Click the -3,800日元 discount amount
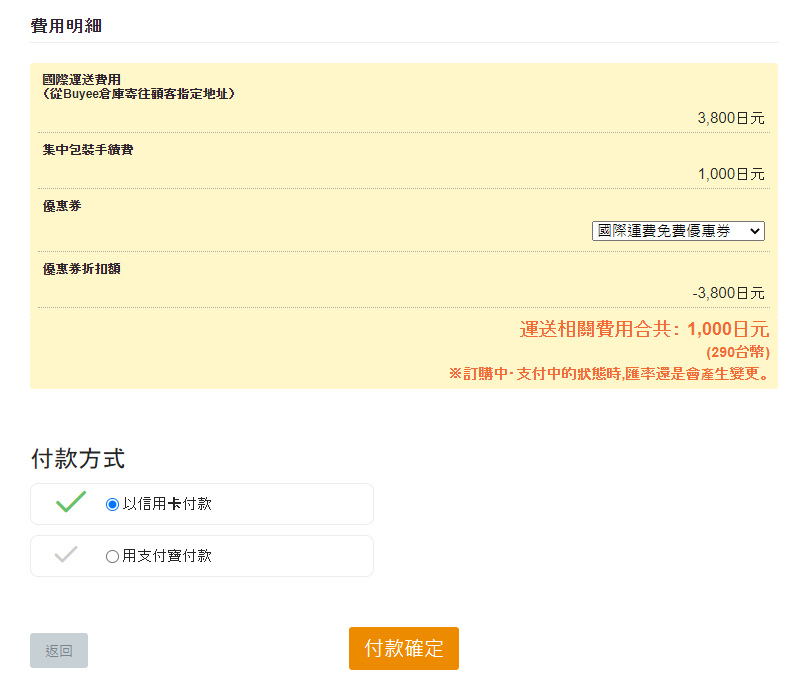The image size is (800, 698). click(728, 293)
